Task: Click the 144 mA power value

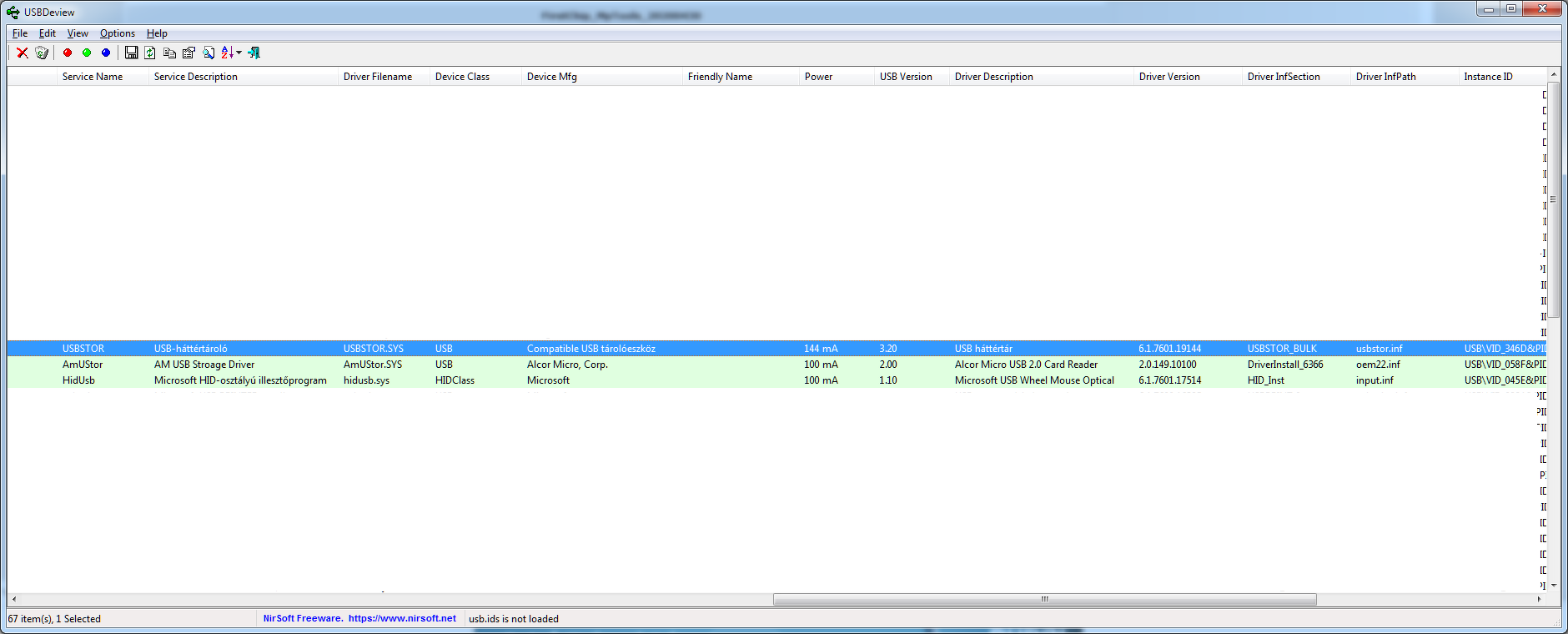Action: point(821,349)
